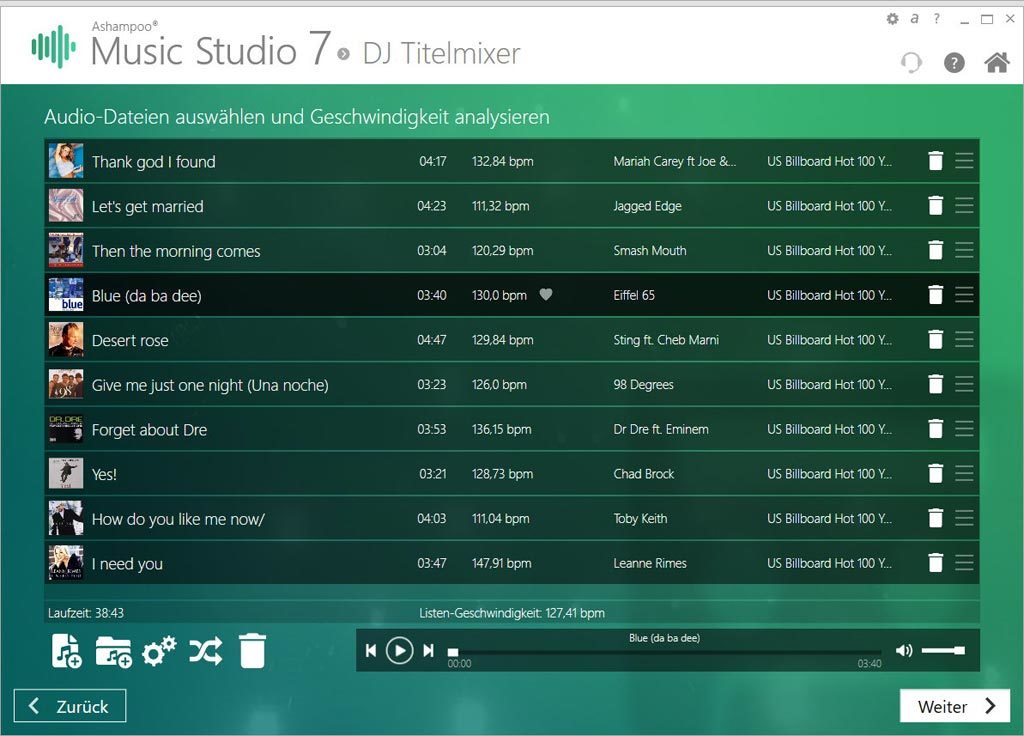
Task: Open settings gear in the title bar
Action: (893, 19)
